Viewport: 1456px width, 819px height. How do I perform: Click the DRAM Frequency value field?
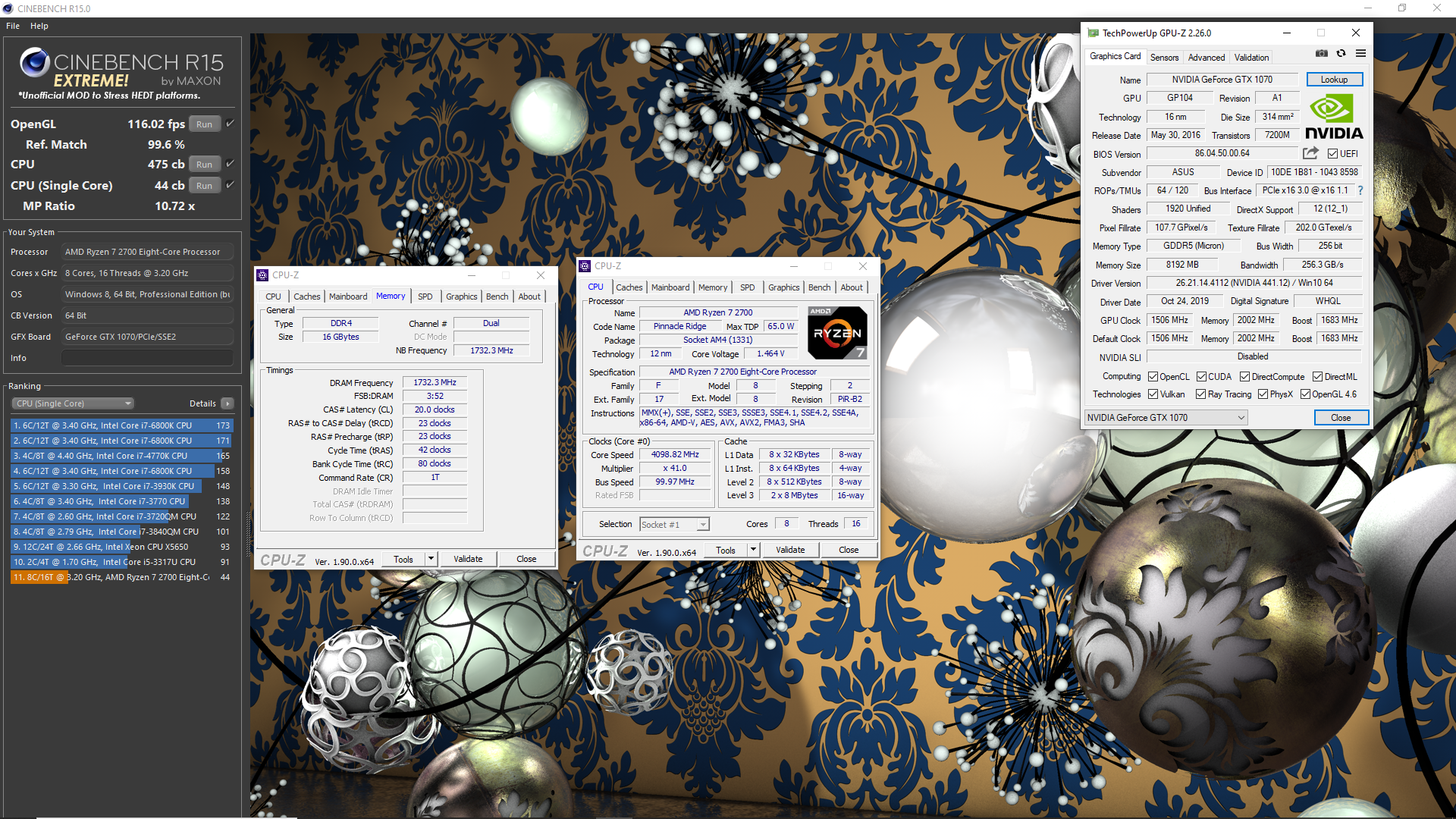click(x=435, y=383)
